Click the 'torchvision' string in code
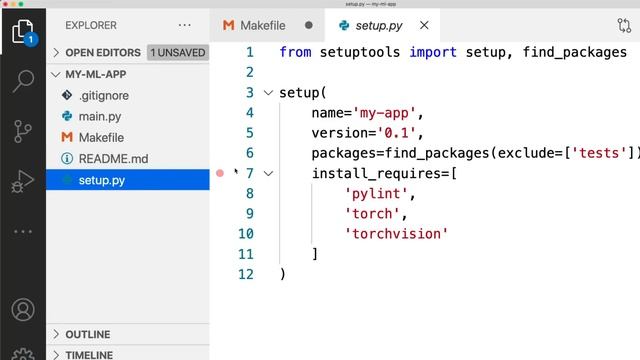 click(x=396, y=234)
